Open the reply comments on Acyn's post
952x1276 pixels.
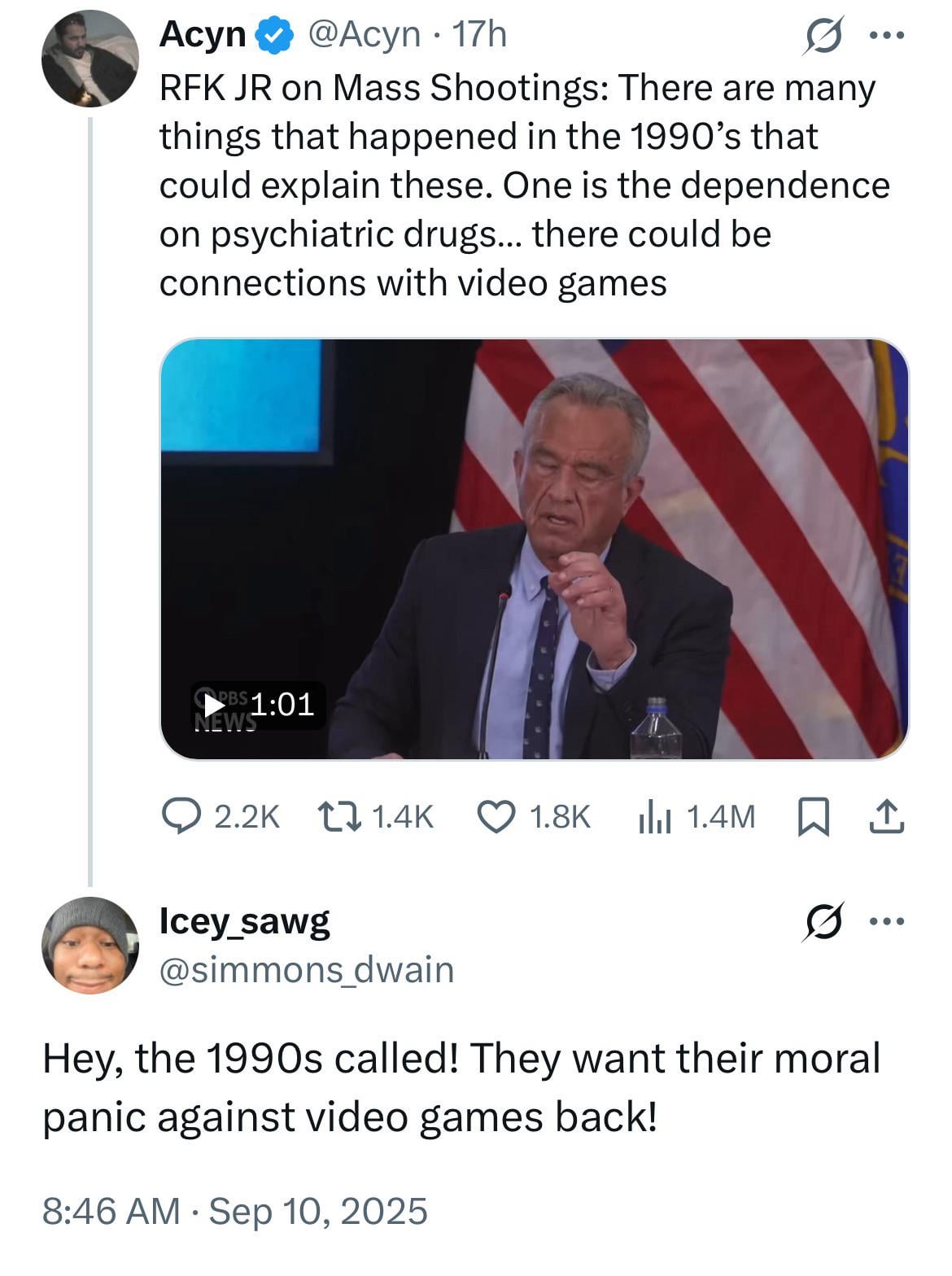pyautogui.click(x=221, y=816)
